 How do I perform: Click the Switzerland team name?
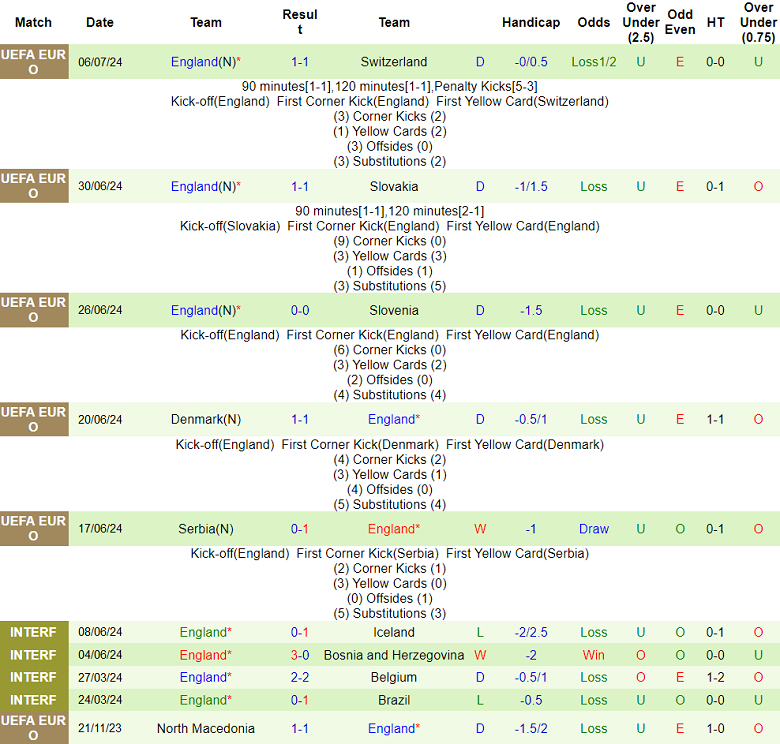tap(393, 62)
